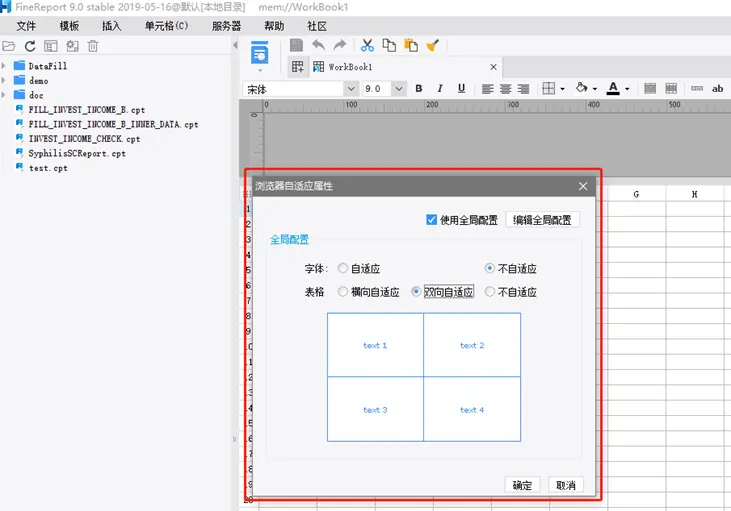Close the 浏览器自适应属性 dialog
The image size is (731, 511).
point(583,186)
